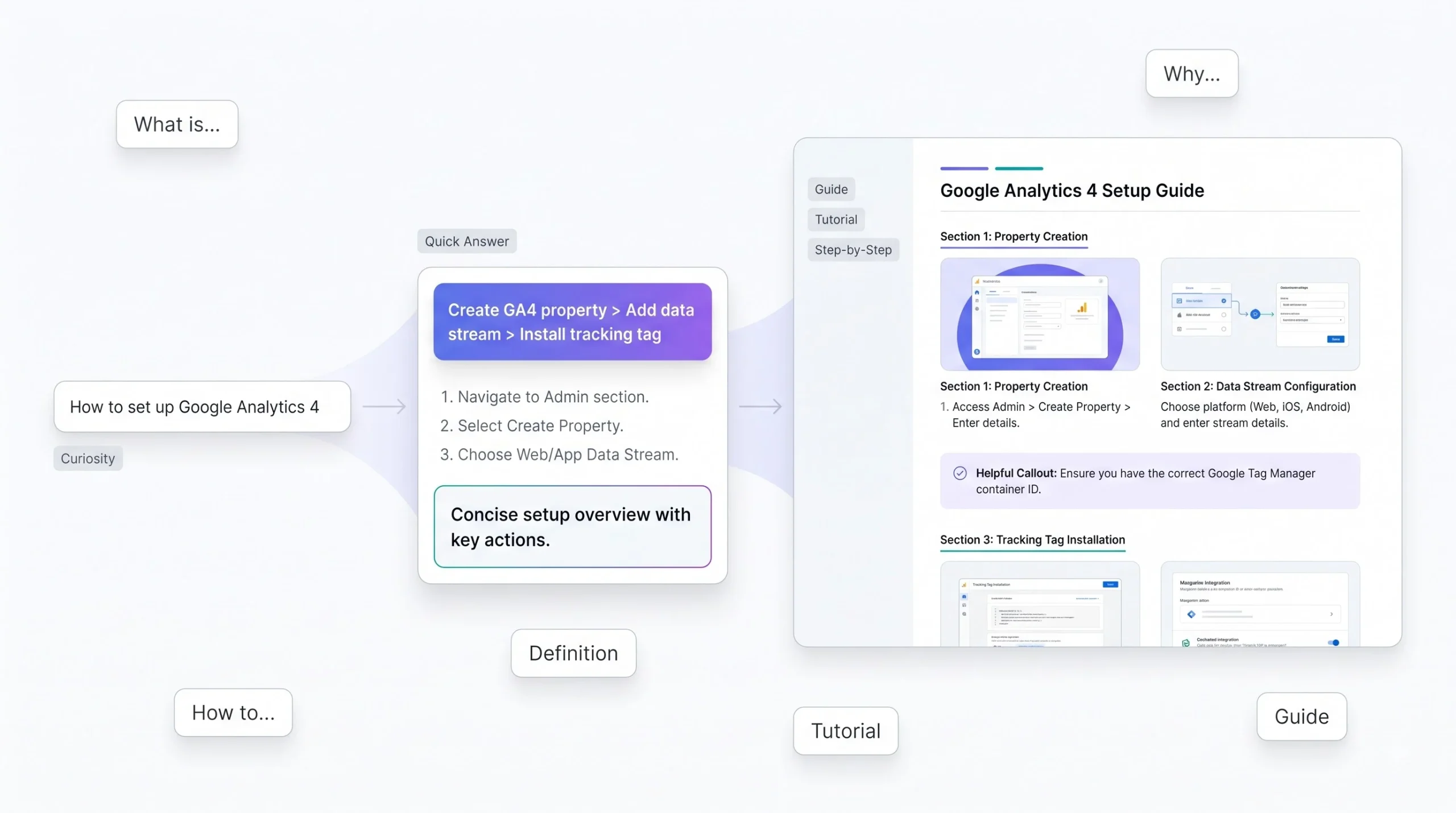Select the radio button on the plus-square row
The image size is (1456, 813).
pyautogui.click(x=1223, y=329)
